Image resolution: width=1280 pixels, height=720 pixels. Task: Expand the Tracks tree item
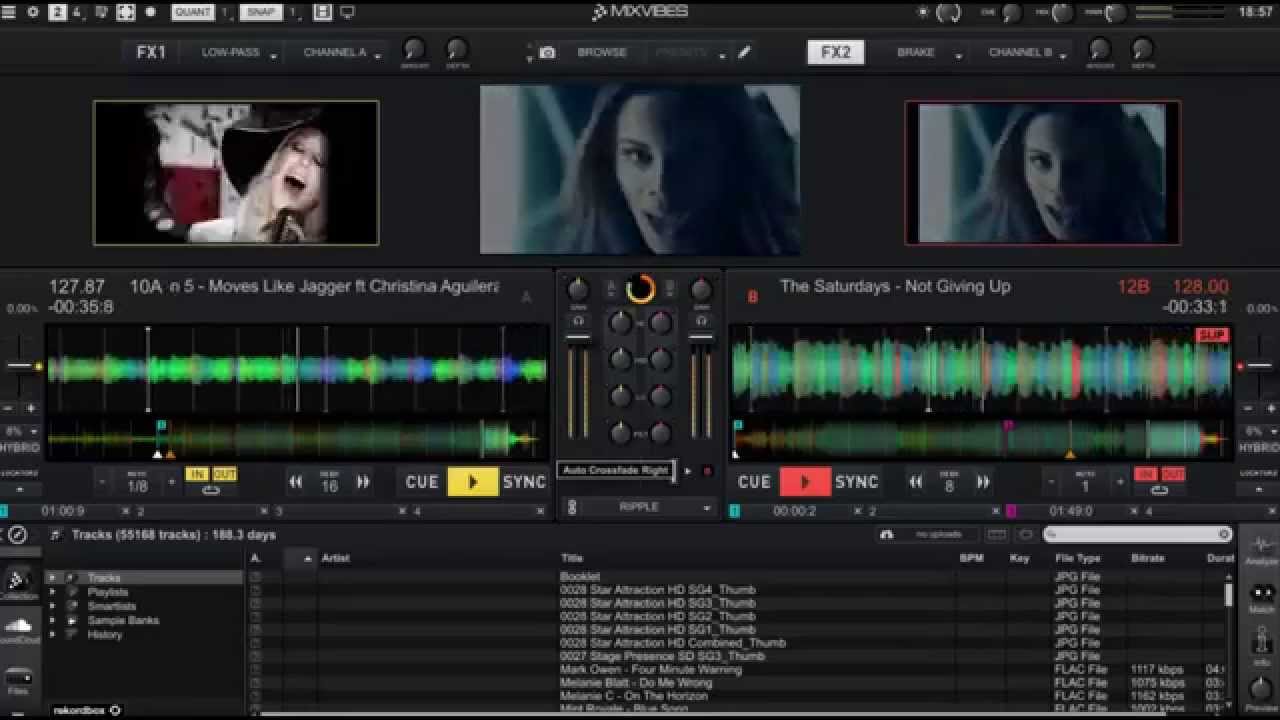pos(52,578)
